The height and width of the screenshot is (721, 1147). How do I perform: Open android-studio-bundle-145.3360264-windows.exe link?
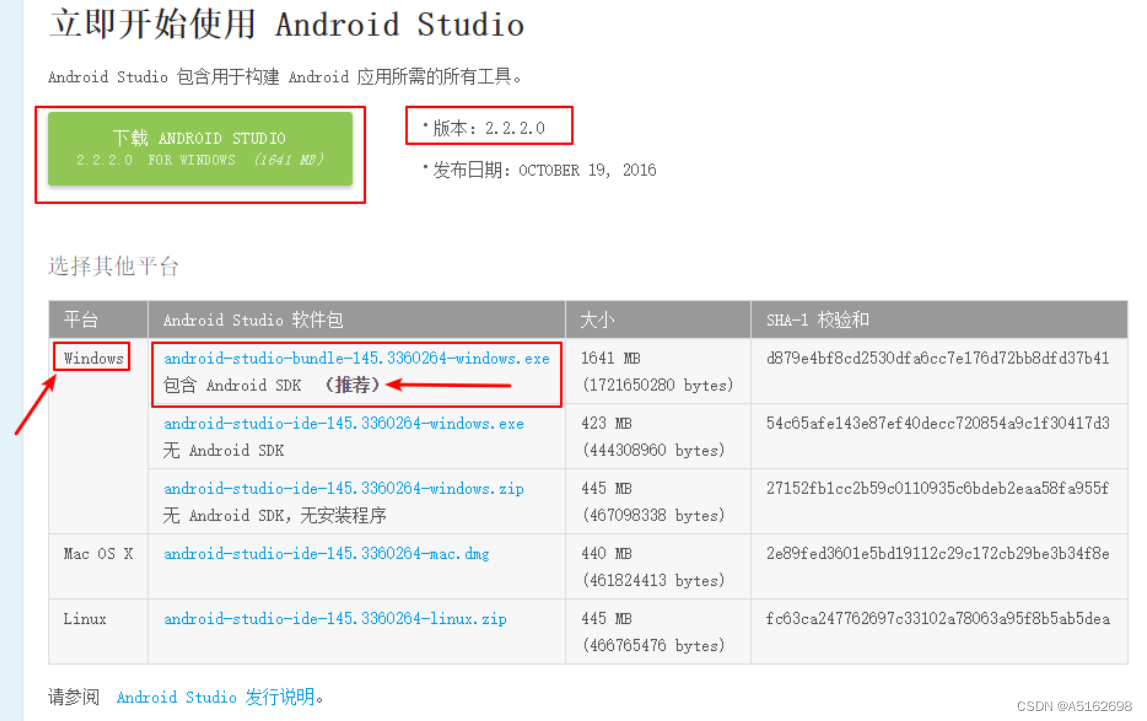click(x=356, y=358)
